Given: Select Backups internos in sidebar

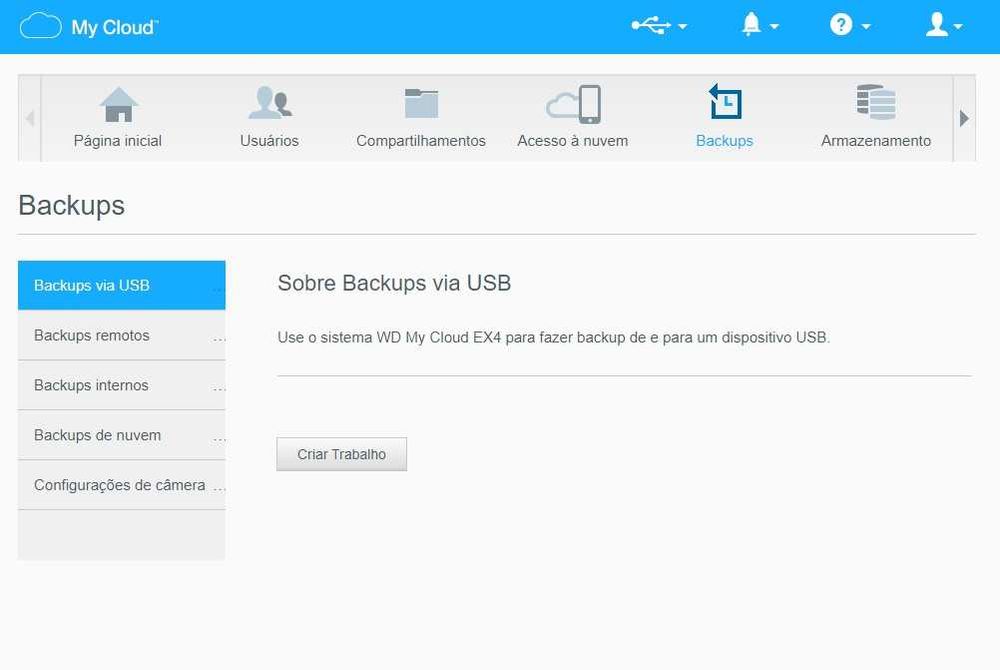Looking at the screenshot, I should [122, 385].
